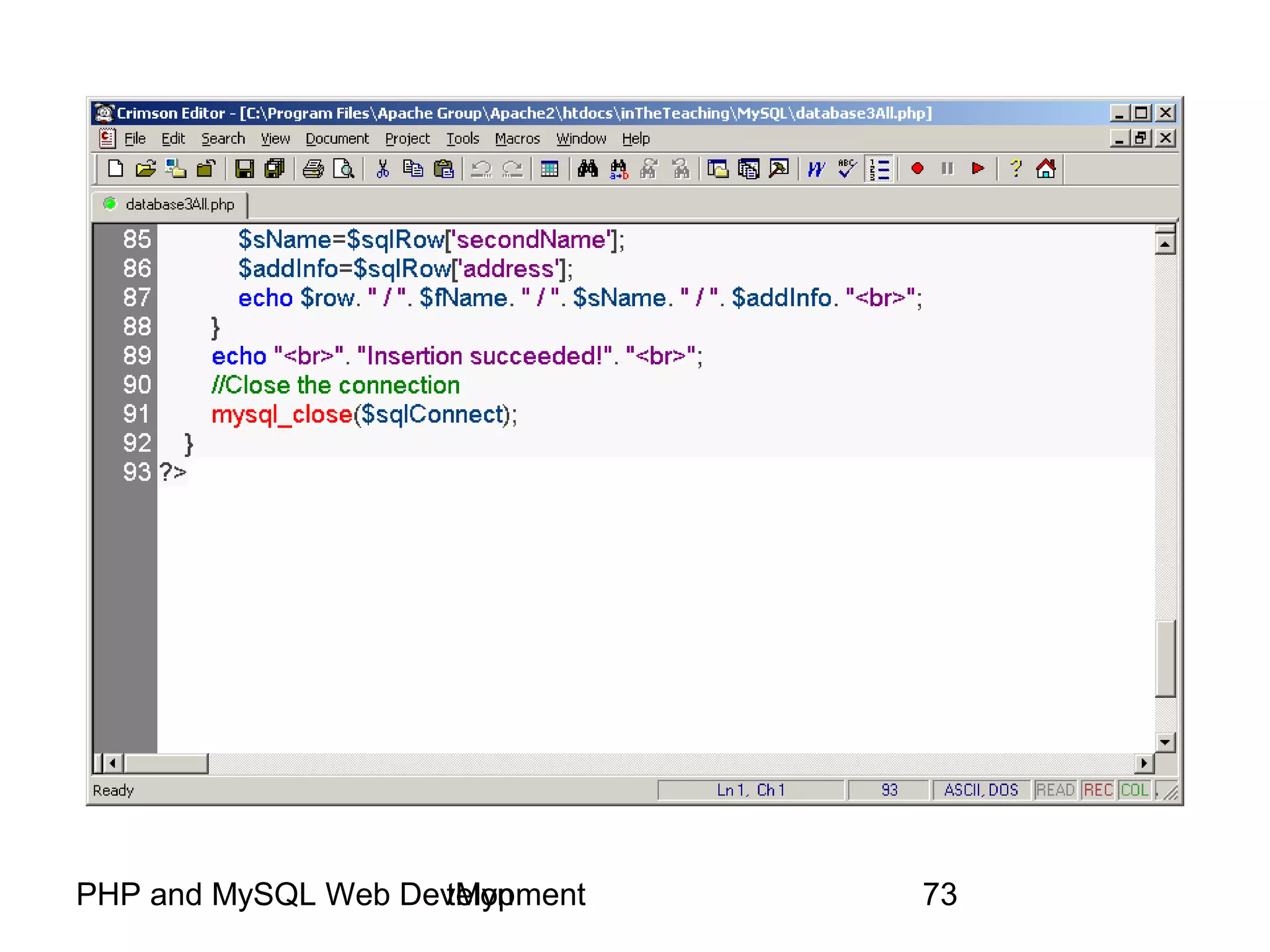The width and height of the screenshot is (1270, 952).
Task: Click the mysql_close function on line 91
Action: (282, 415)
